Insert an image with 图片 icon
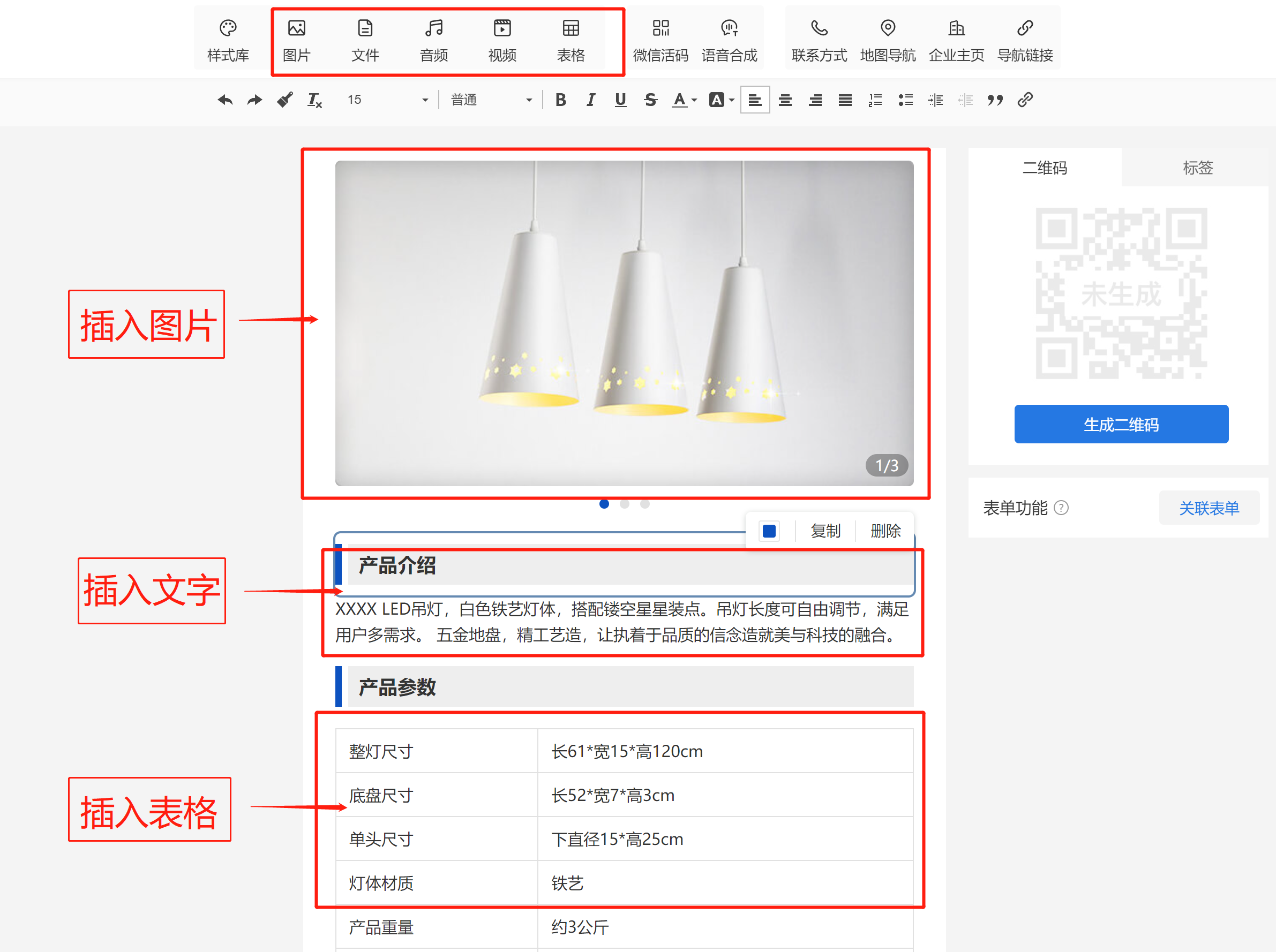The width and height of the screenshot is (1276, 952). click(x=296, y=39)
